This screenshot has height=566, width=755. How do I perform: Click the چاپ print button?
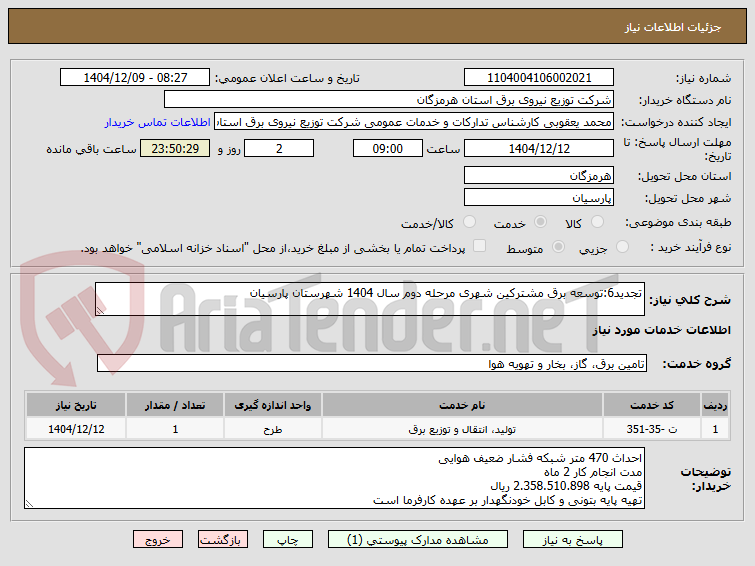click(287, 540)
